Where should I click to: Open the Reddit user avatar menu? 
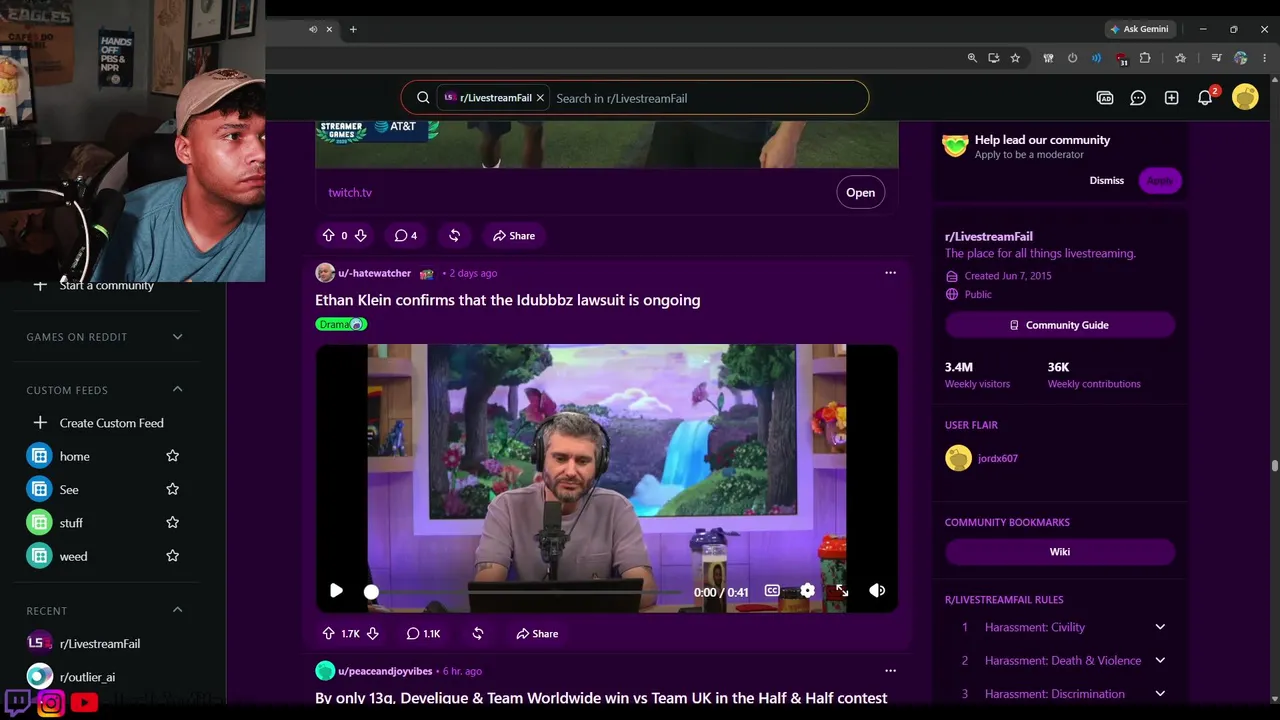(1245, 97)
